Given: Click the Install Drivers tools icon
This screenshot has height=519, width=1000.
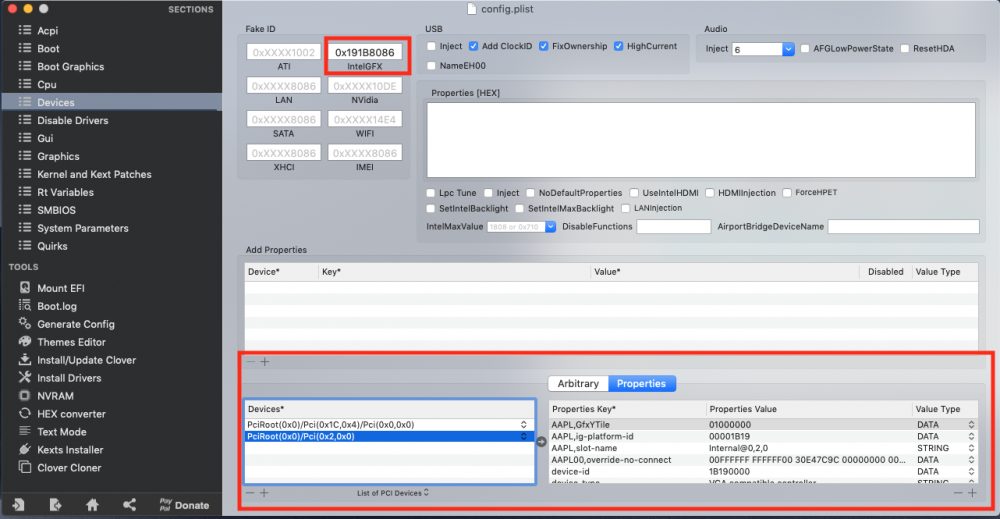Looking at the screenshot, I should (25, 377).
